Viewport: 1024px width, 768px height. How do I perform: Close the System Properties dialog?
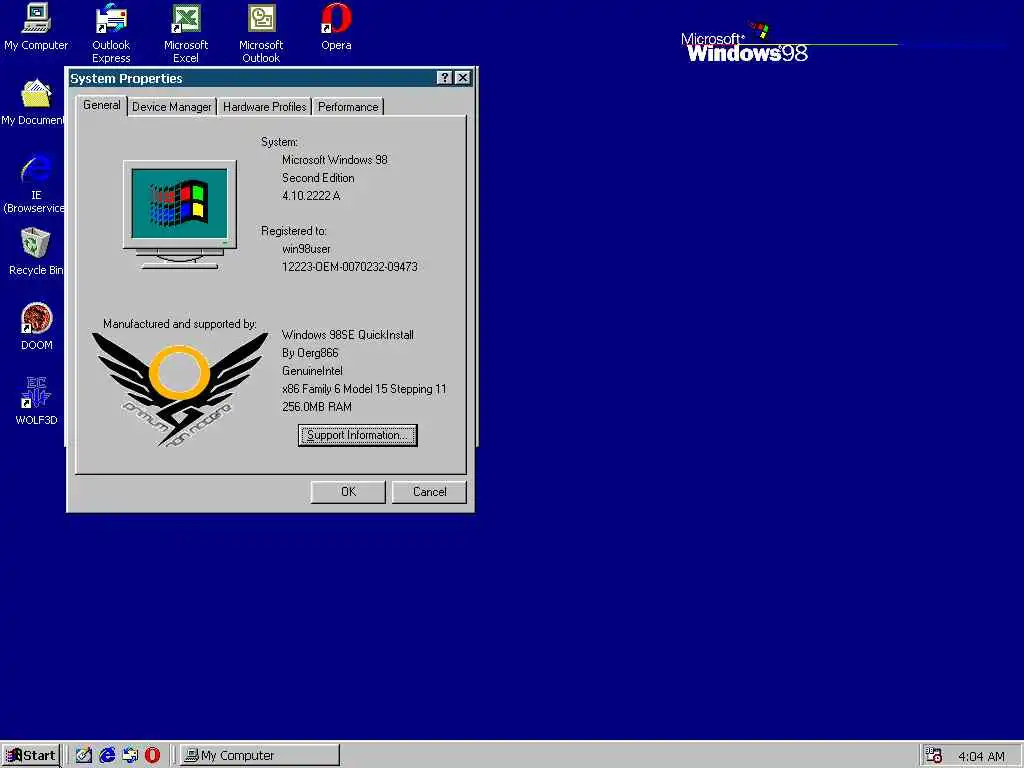462,78
